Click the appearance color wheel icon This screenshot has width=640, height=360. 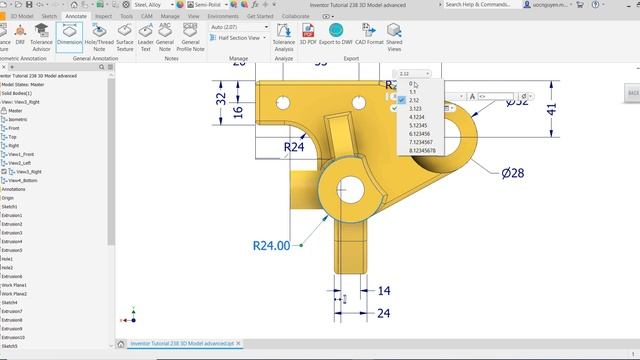[x=180, y=4]
